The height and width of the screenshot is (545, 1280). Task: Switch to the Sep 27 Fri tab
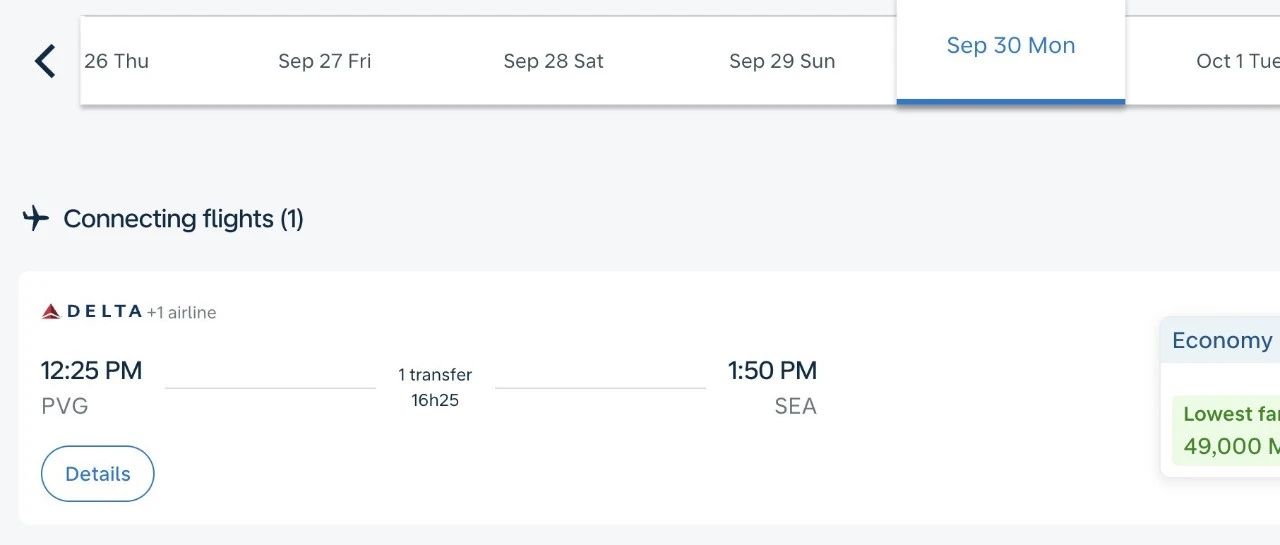tap(324, 61)
